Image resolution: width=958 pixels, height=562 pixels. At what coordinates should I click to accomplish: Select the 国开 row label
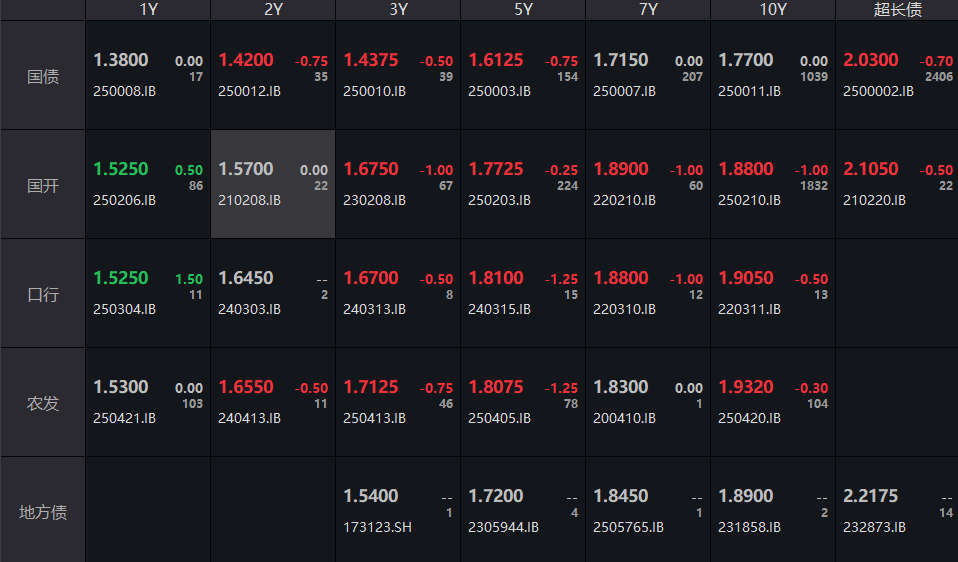point(43,185)
